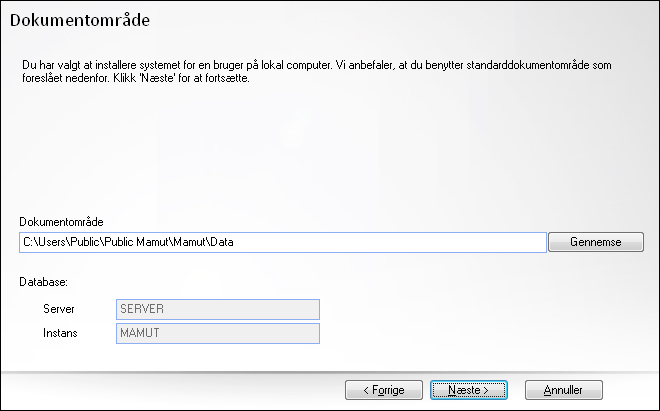This screenshot has height=411, width=660.
Task: Open folder browser with Gennemse button
Action: tap(596, 242)
